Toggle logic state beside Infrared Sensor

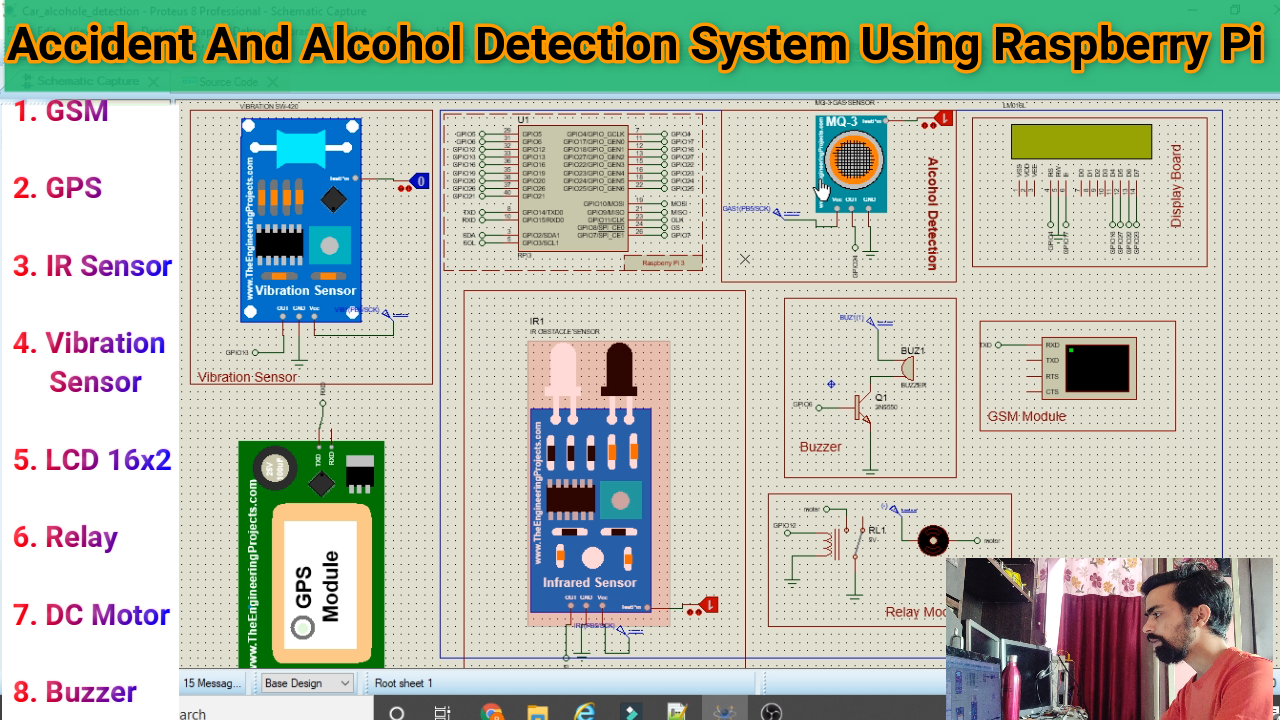709,604
